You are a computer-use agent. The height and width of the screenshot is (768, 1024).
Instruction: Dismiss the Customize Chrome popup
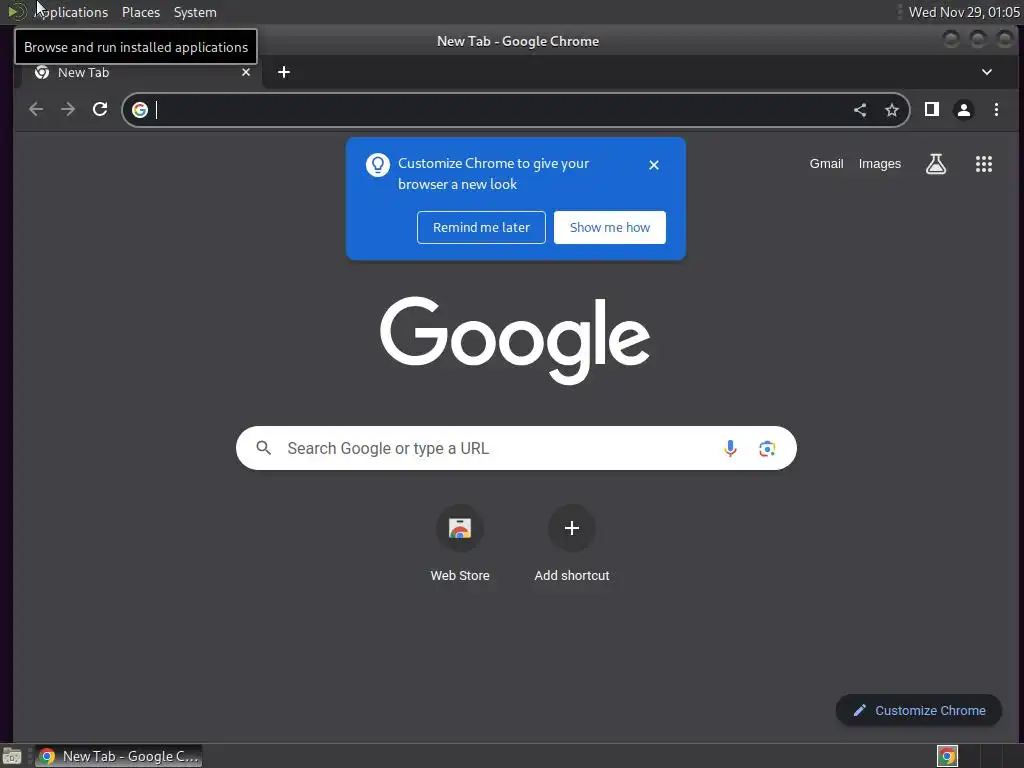point(654,165)
